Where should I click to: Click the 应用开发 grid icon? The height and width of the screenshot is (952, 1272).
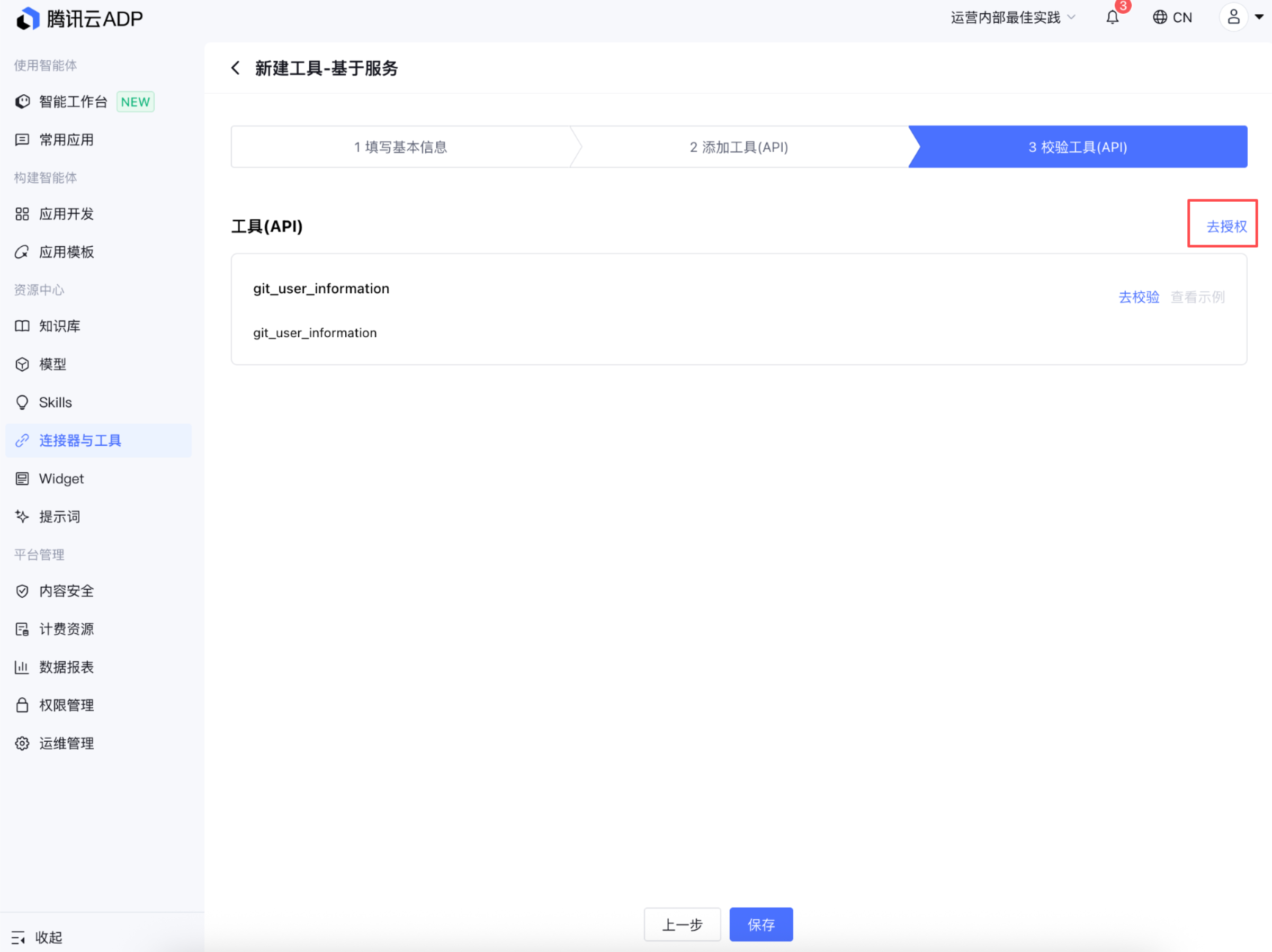pyautogui.click(x=22, y=214)
